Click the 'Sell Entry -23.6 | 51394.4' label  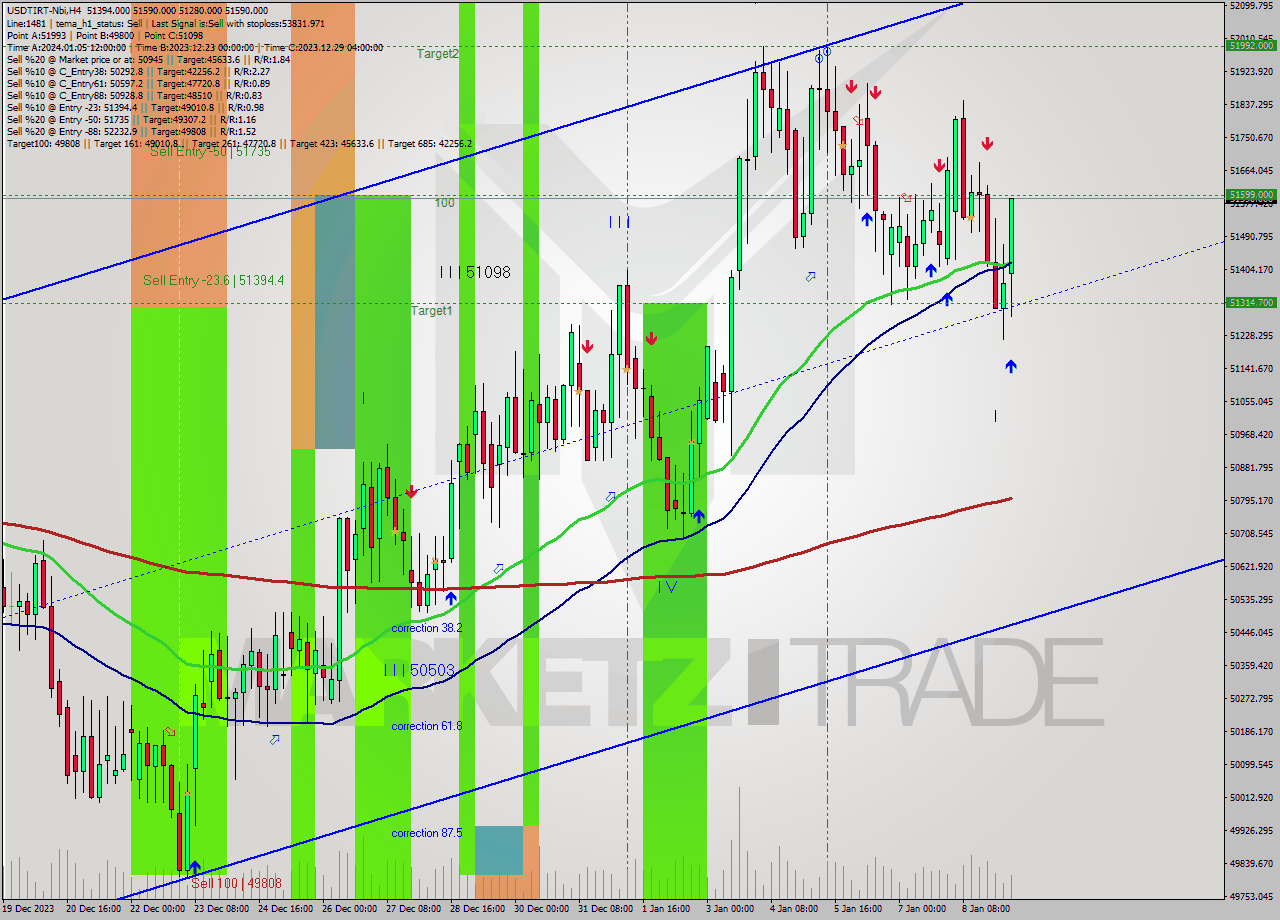point(213,280)
